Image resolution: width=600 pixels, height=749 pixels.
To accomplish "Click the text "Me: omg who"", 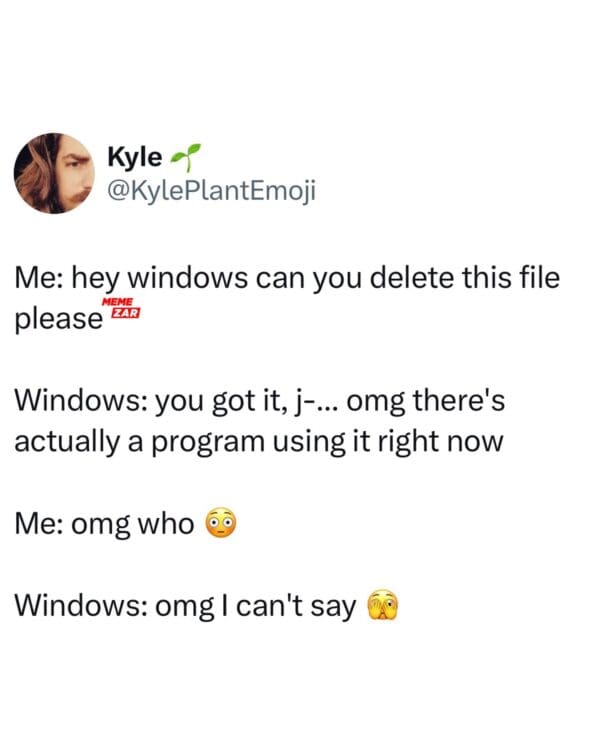I will point(104,524).
